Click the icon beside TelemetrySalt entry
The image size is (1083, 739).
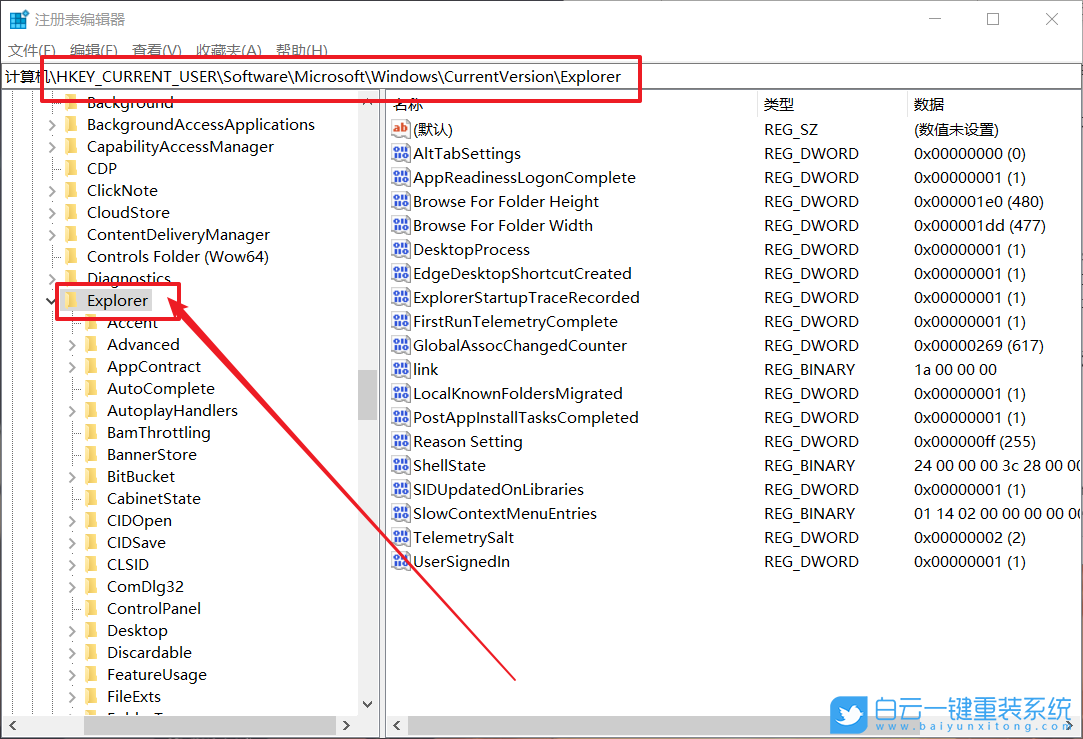(x=400, y=538)
